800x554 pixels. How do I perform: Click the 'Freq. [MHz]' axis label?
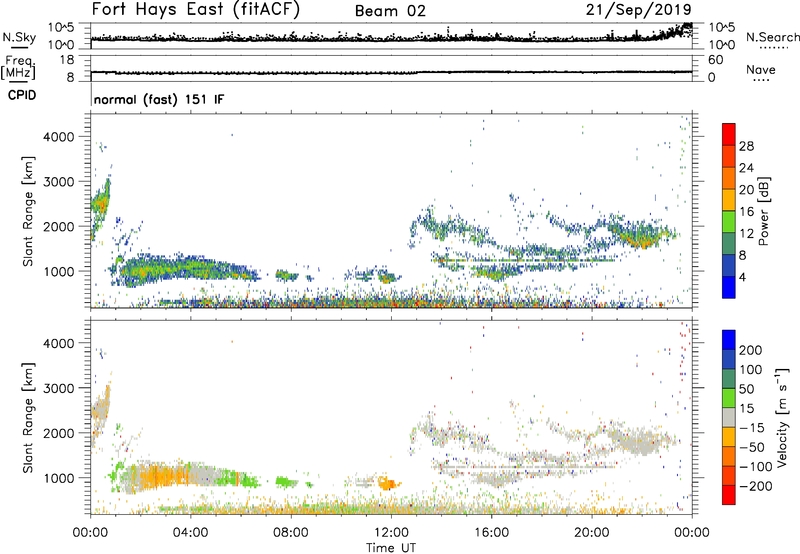(19, 68)
